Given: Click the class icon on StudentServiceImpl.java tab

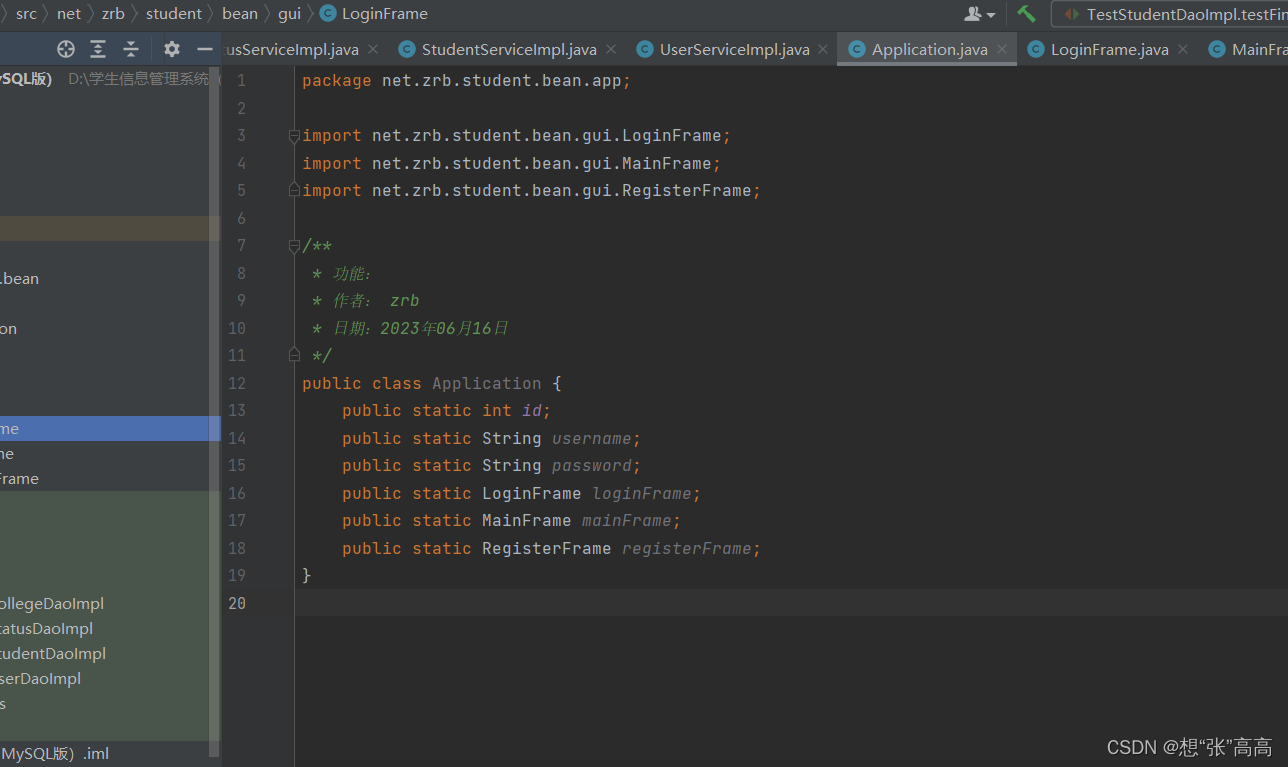Looking at the screenshot, I should 406,49.
